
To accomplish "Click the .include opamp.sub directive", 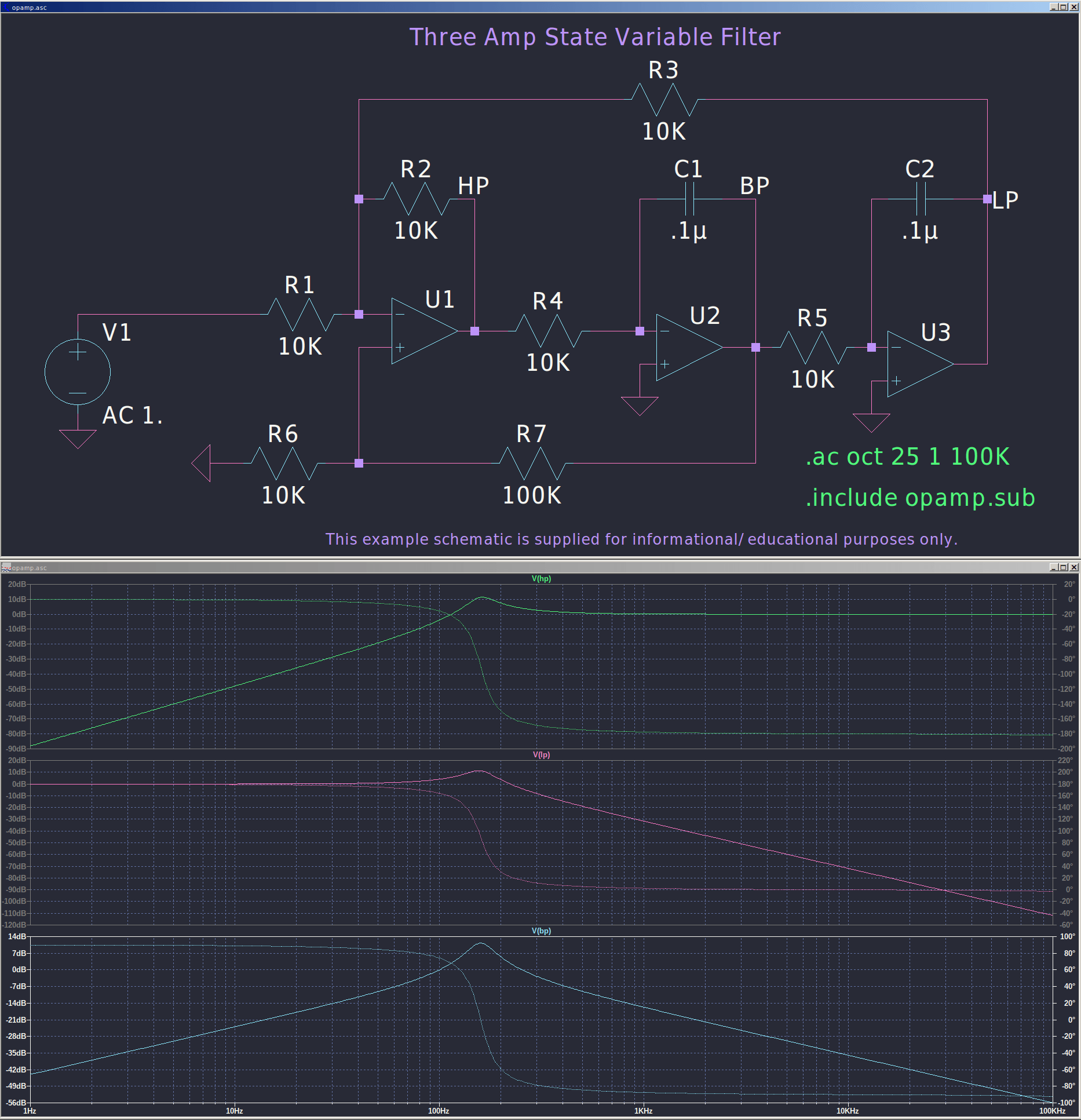I will pyautogui.click(x=920, y=498).
